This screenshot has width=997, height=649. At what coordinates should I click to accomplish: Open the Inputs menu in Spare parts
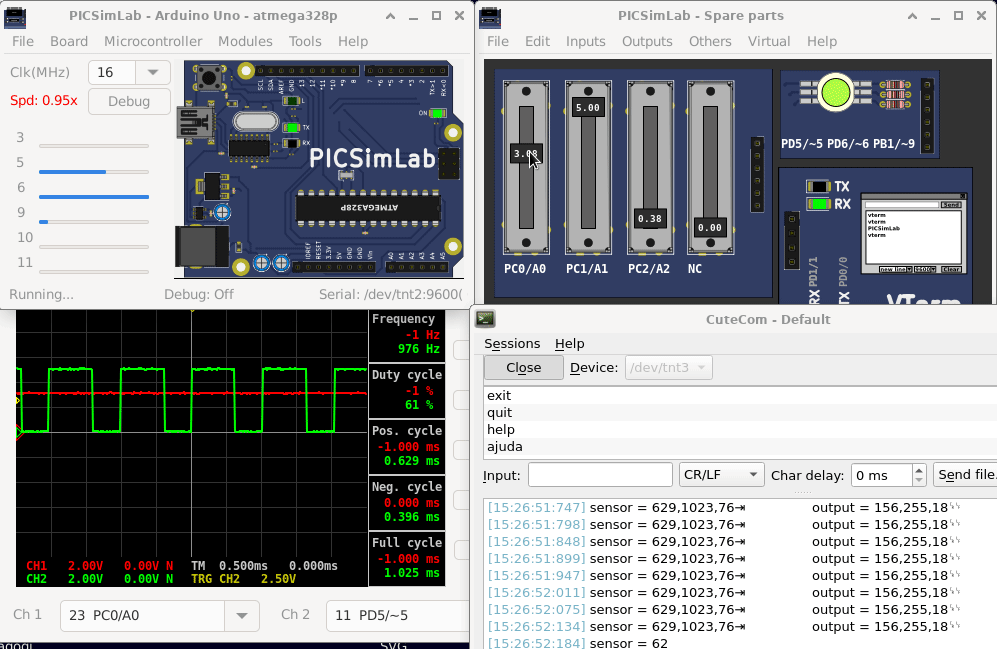point(585,41)
